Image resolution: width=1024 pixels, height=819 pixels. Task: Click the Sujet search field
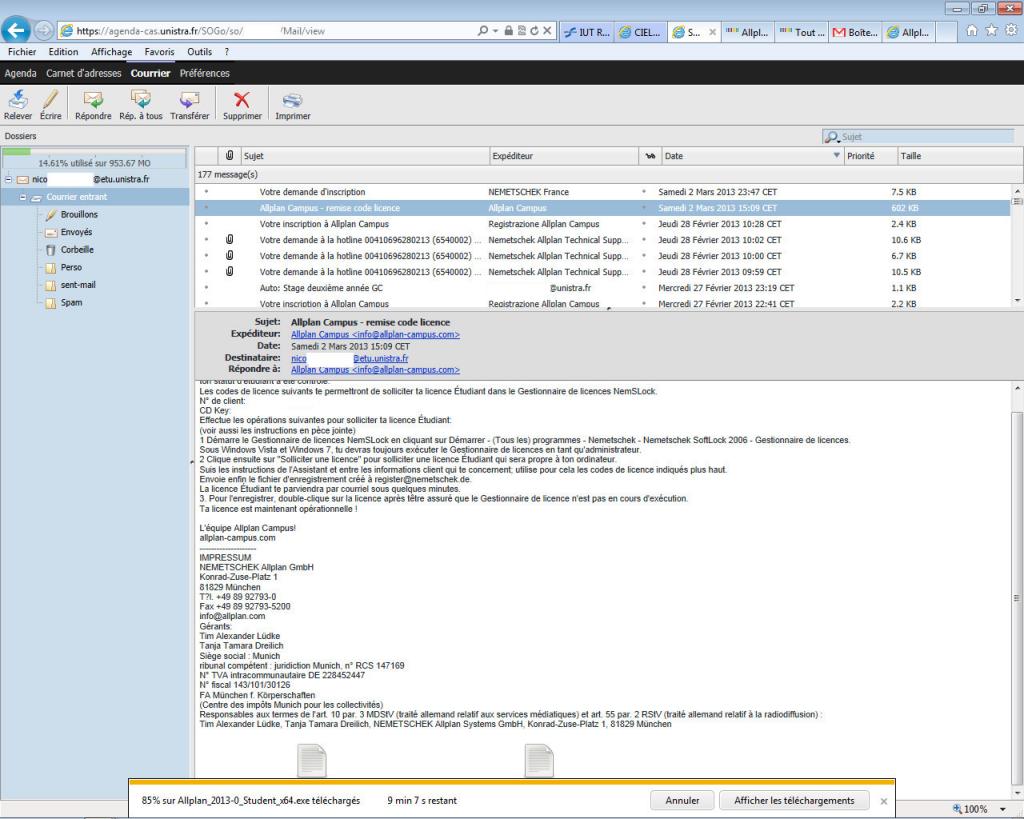[918, 136]
